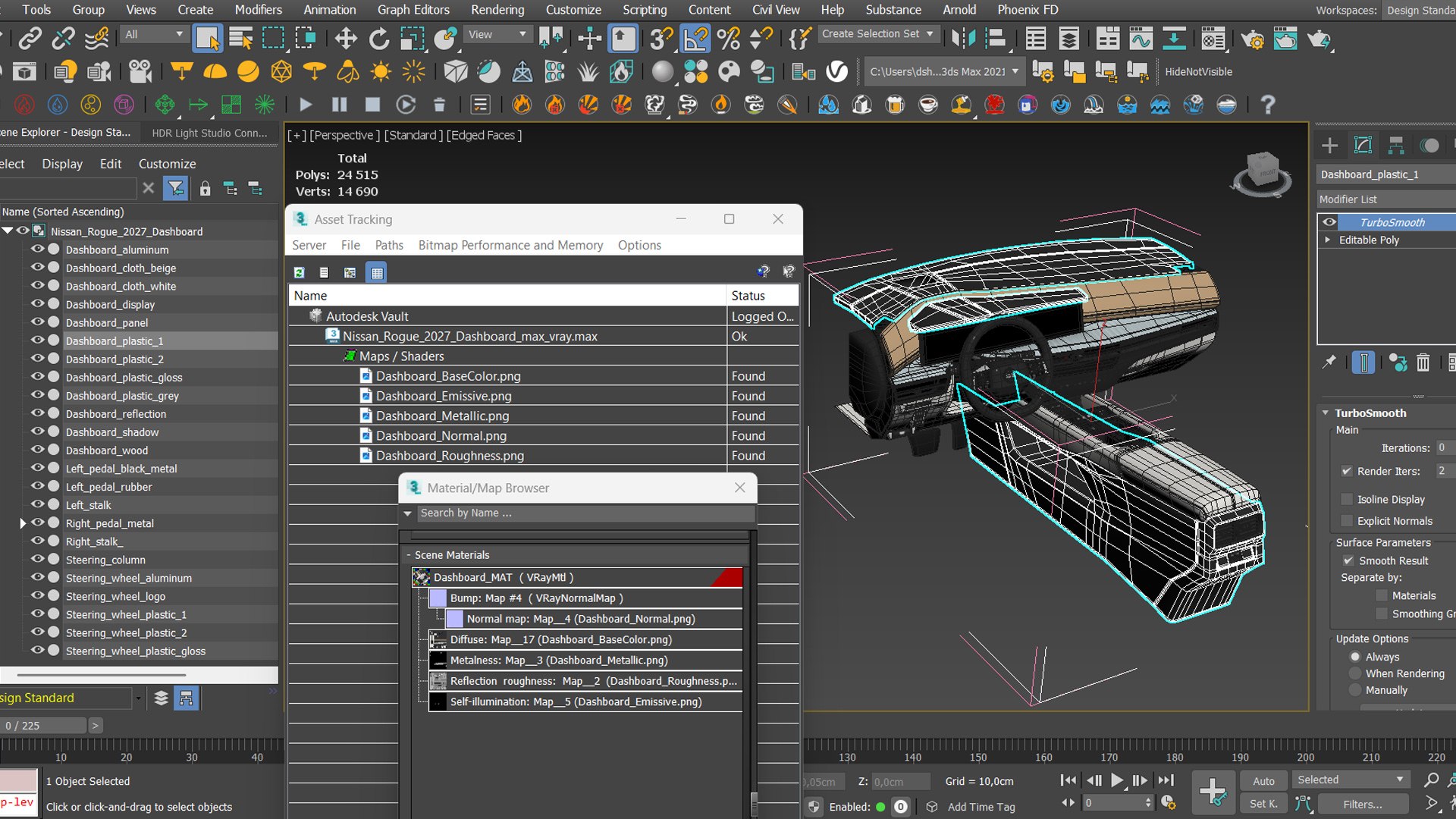Toggle visibility of Steering_column

[x=37, y=560]
